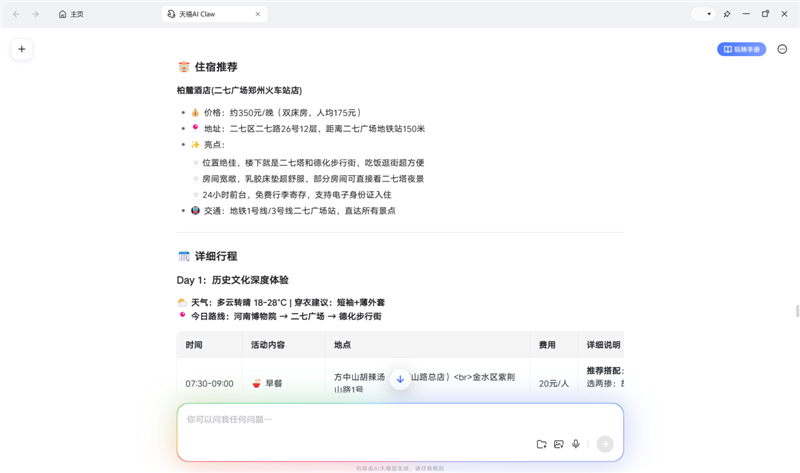
Task: Select the vertical scrollbar thumb
Action: (797, 310)
